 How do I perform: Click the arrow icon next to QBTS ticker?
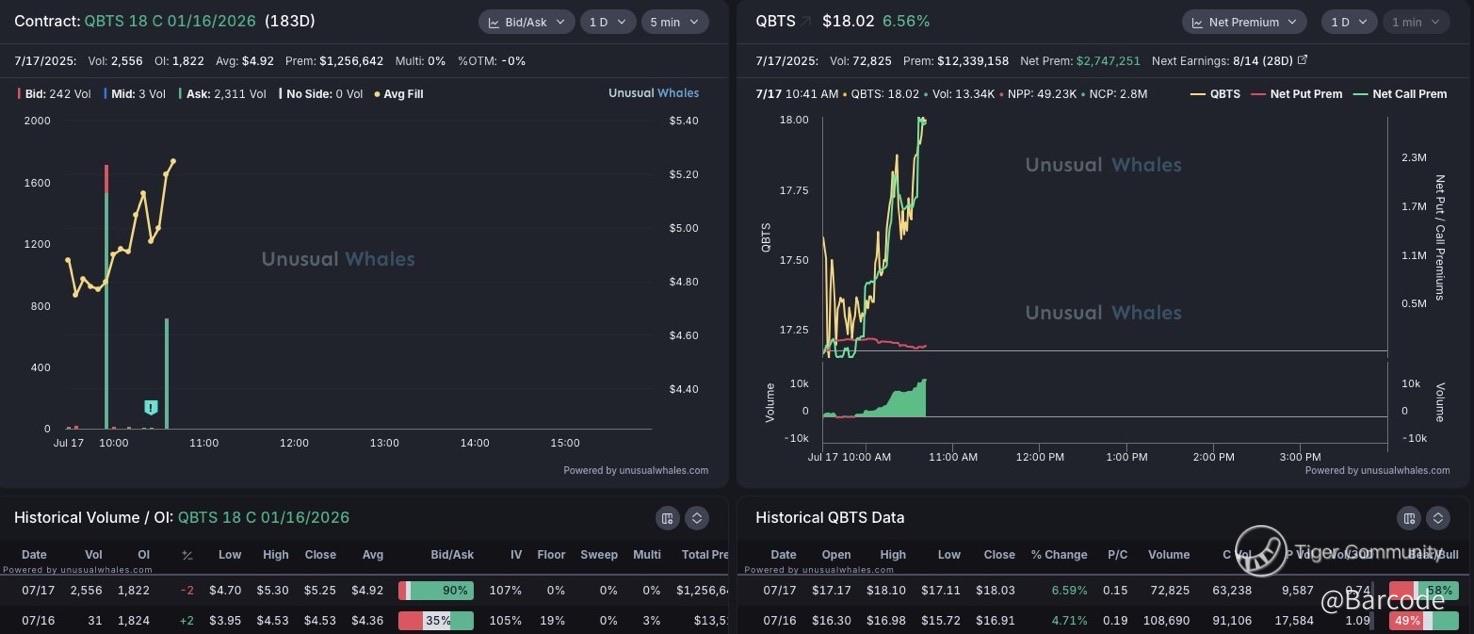(x=807, y=21)
